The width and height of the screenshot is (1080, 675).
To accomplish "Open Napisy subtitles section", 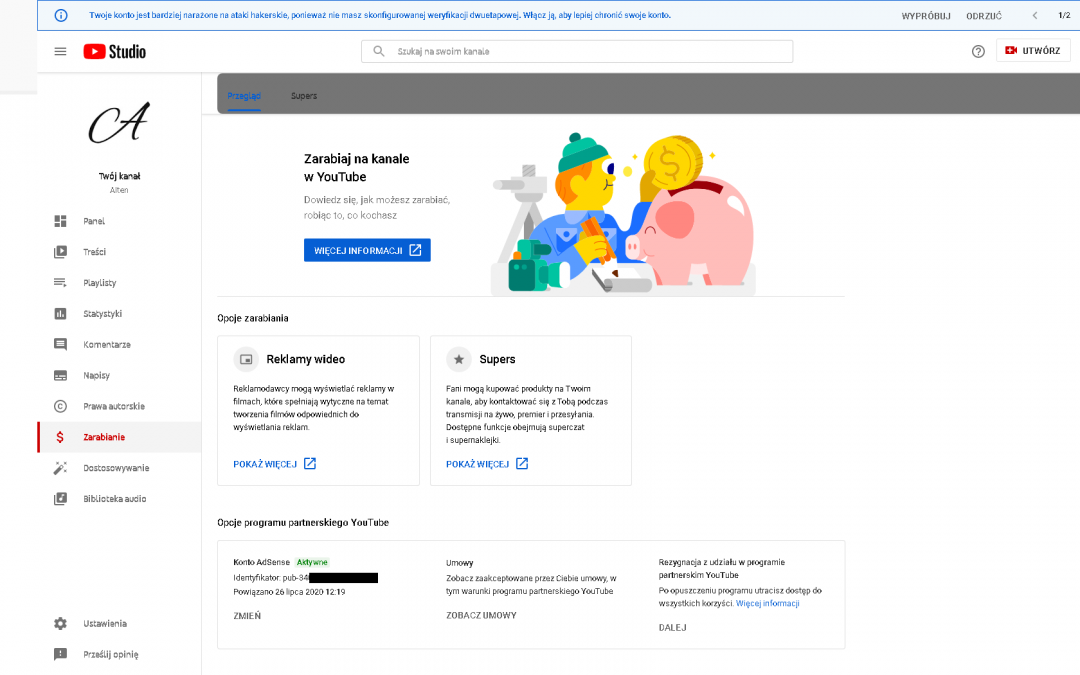I will coord(96,376).
